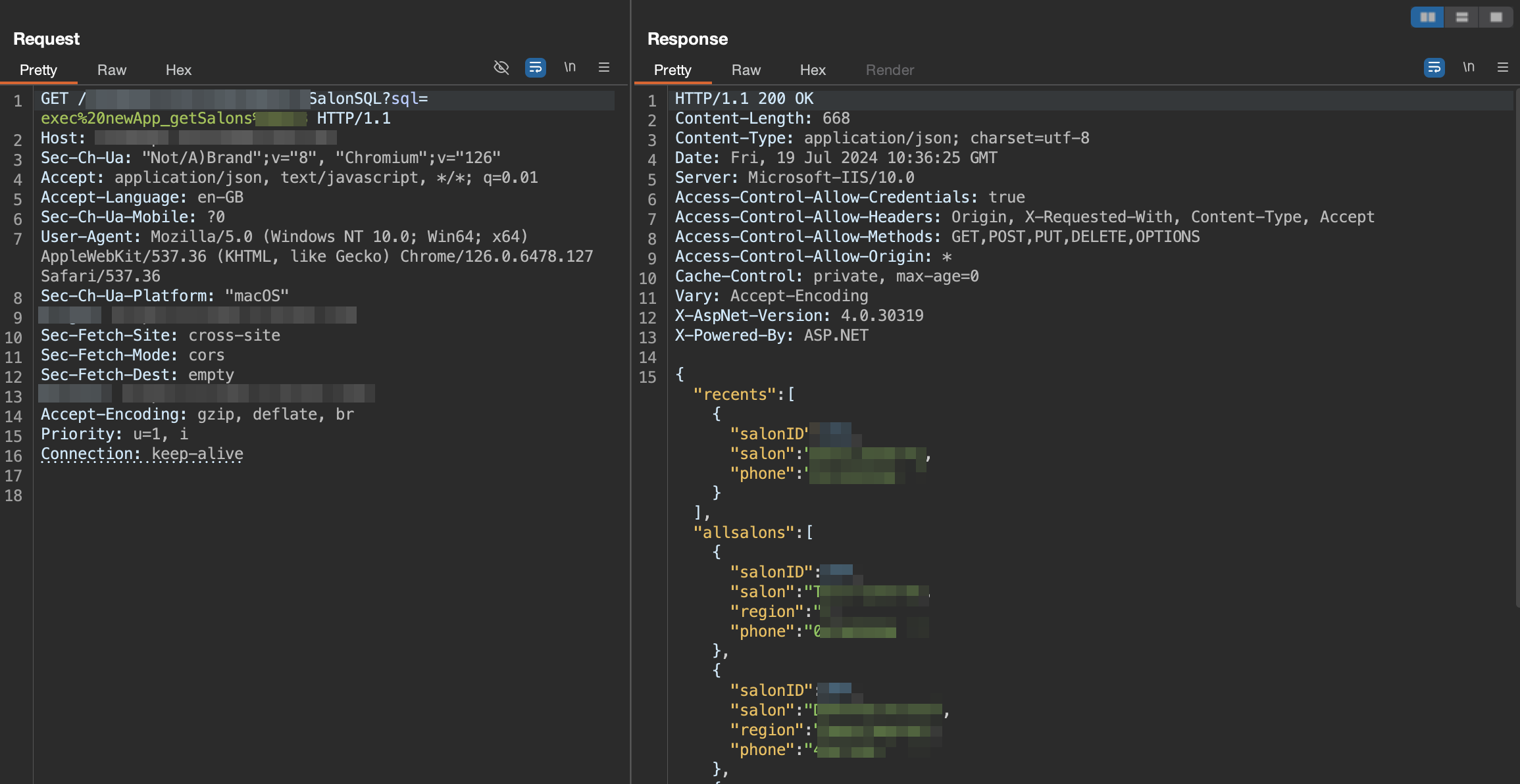1520x784 pixels.
Task: Switch to Response Pretty tab
Action: tap(672, 70)
